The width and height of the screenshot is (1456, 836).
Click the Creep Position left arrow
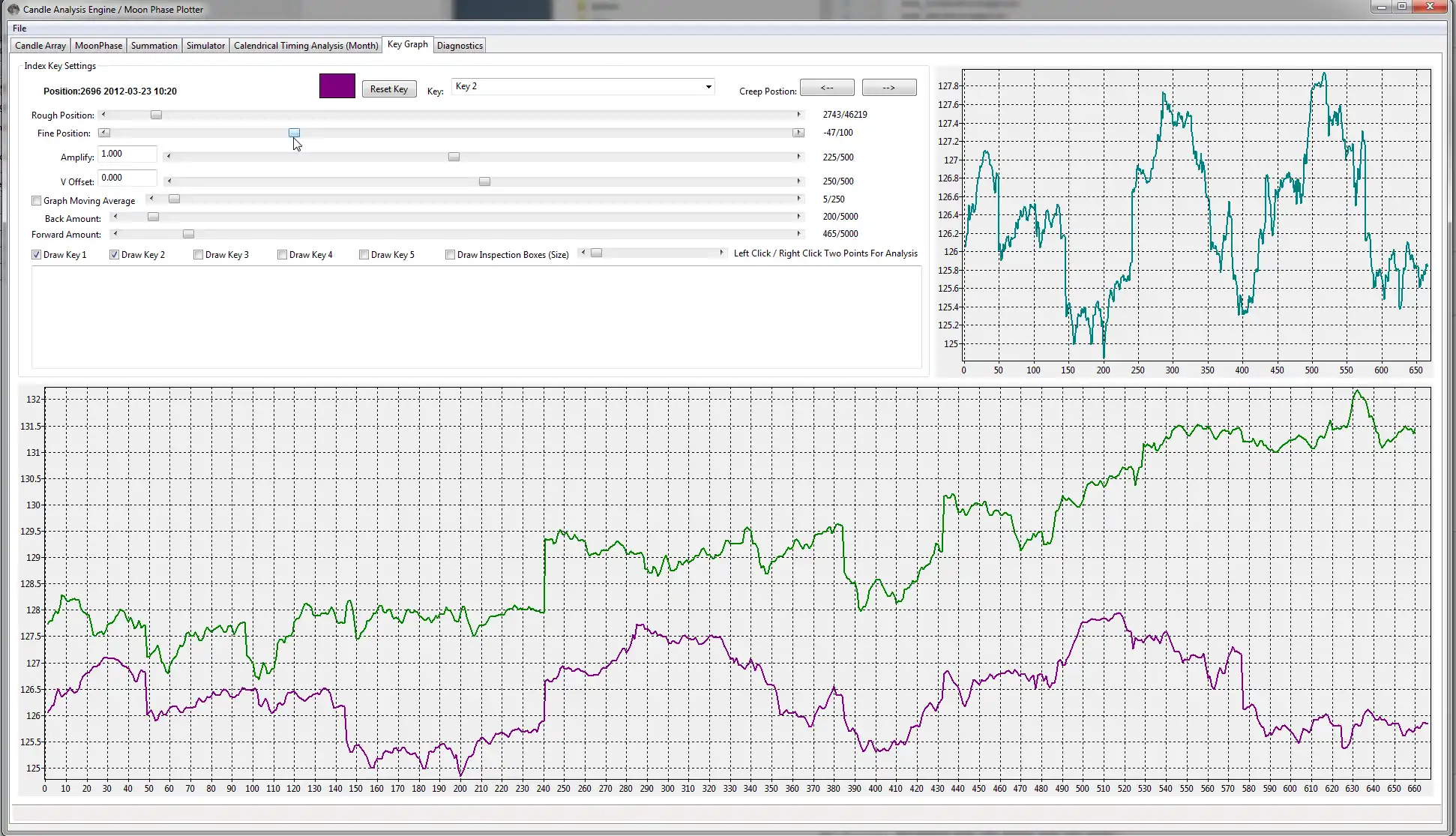click(x=826, y=88)
